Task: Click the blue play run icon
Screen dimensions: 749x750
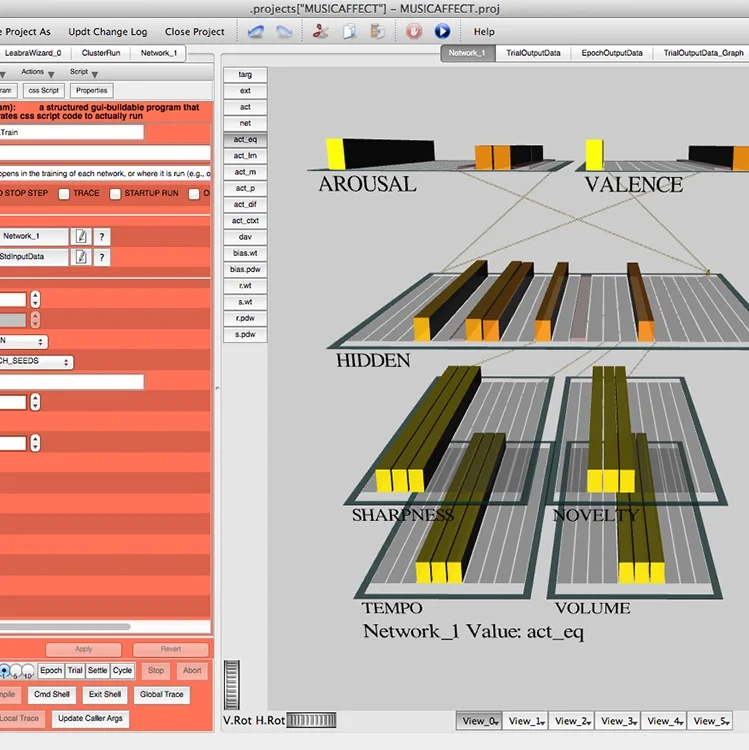Action: pyautogui.click(x=442, y=32)
